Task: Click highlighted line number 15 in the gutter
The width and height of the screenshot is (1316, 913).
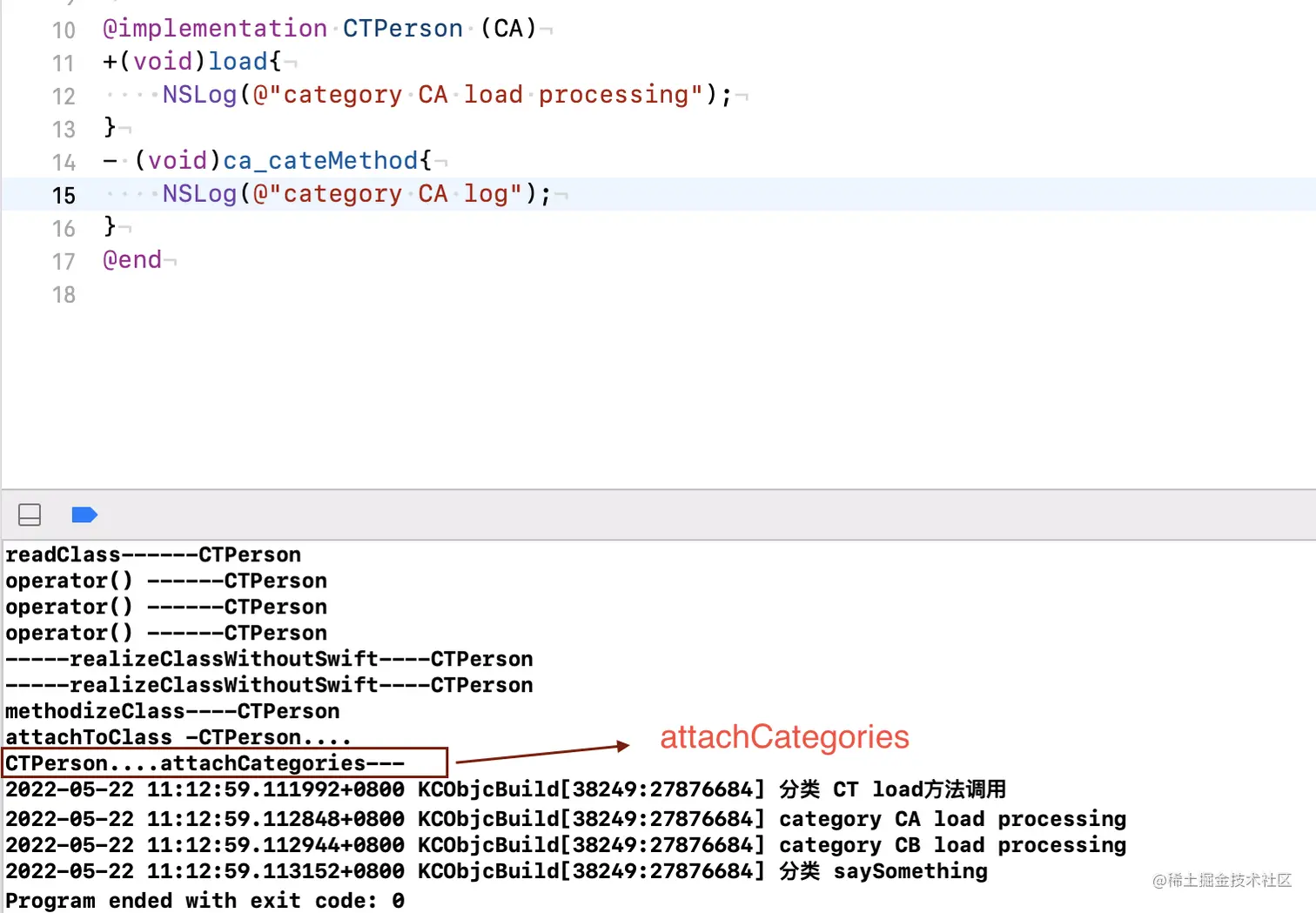Action: (x=64, y=195)
